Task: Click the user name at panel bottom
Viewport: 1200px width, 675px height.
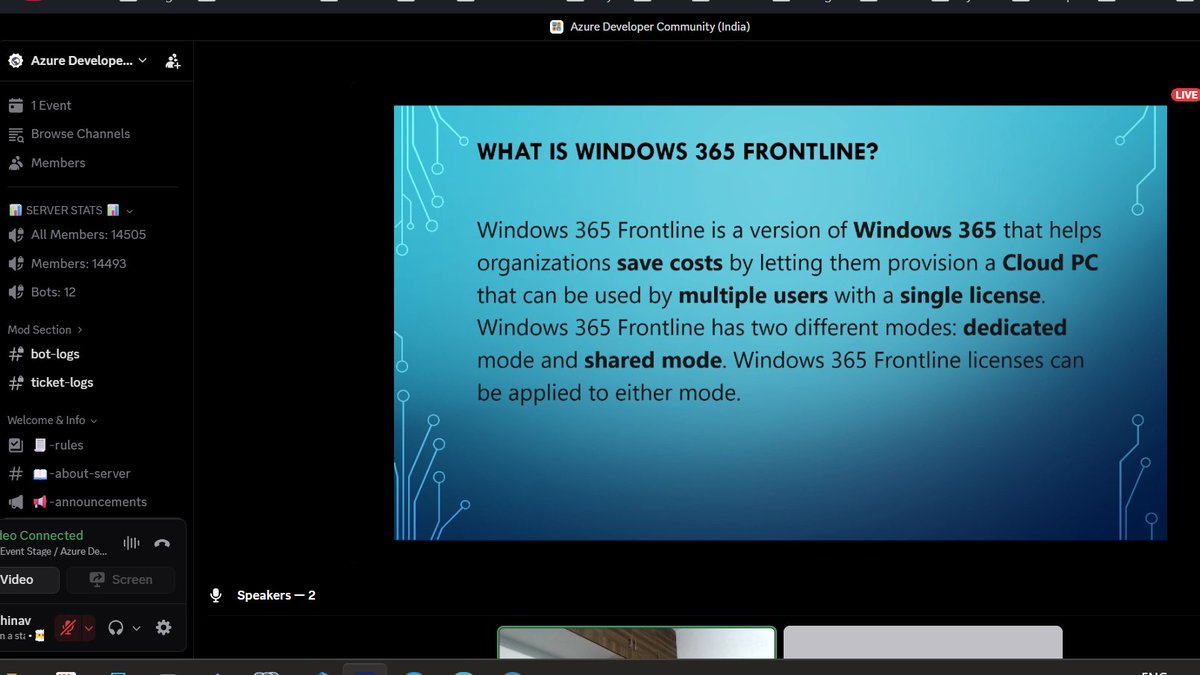Action: point(17,621)
